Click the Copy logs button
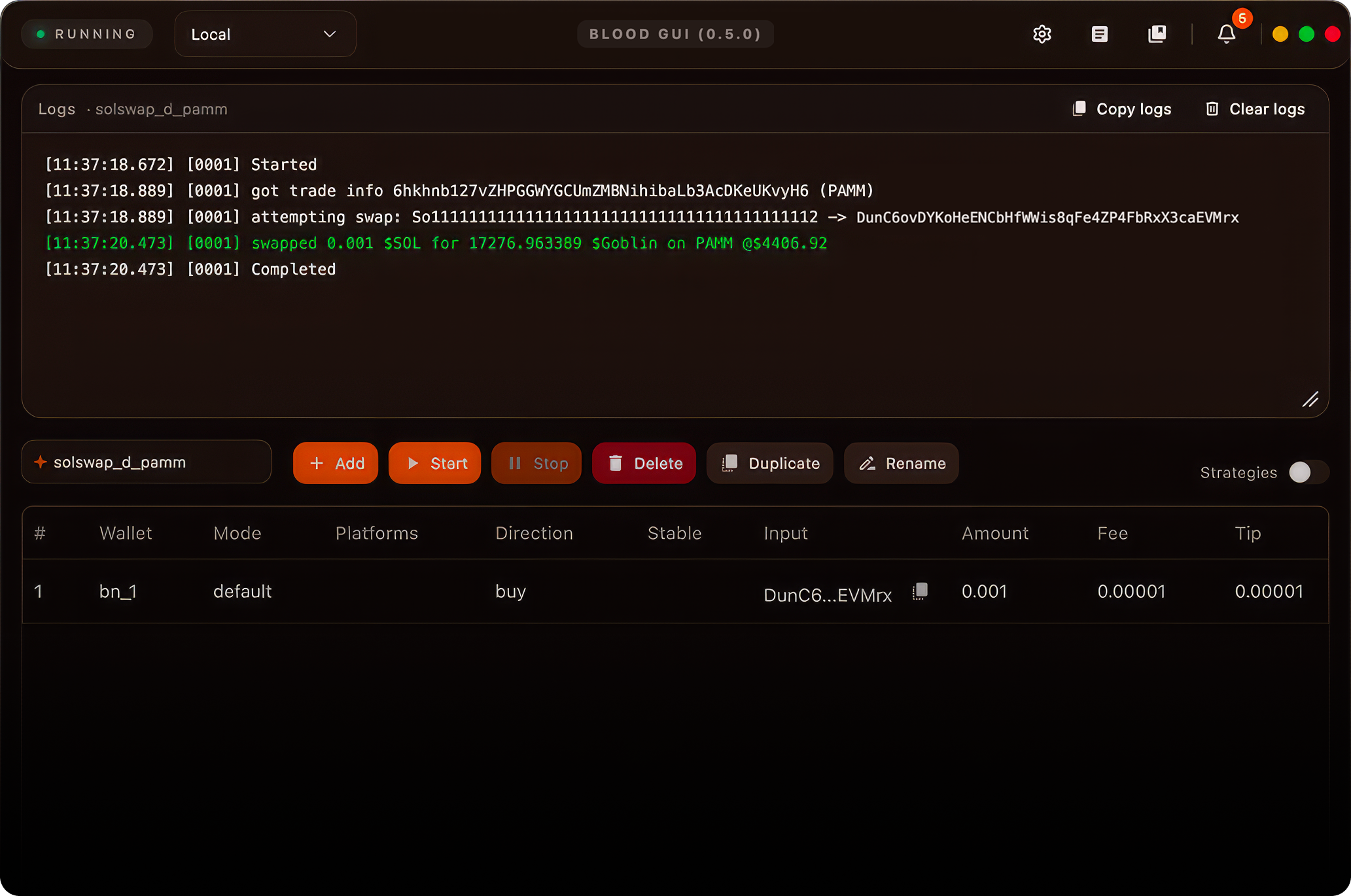1351x896 pixels. point(1122,109)
